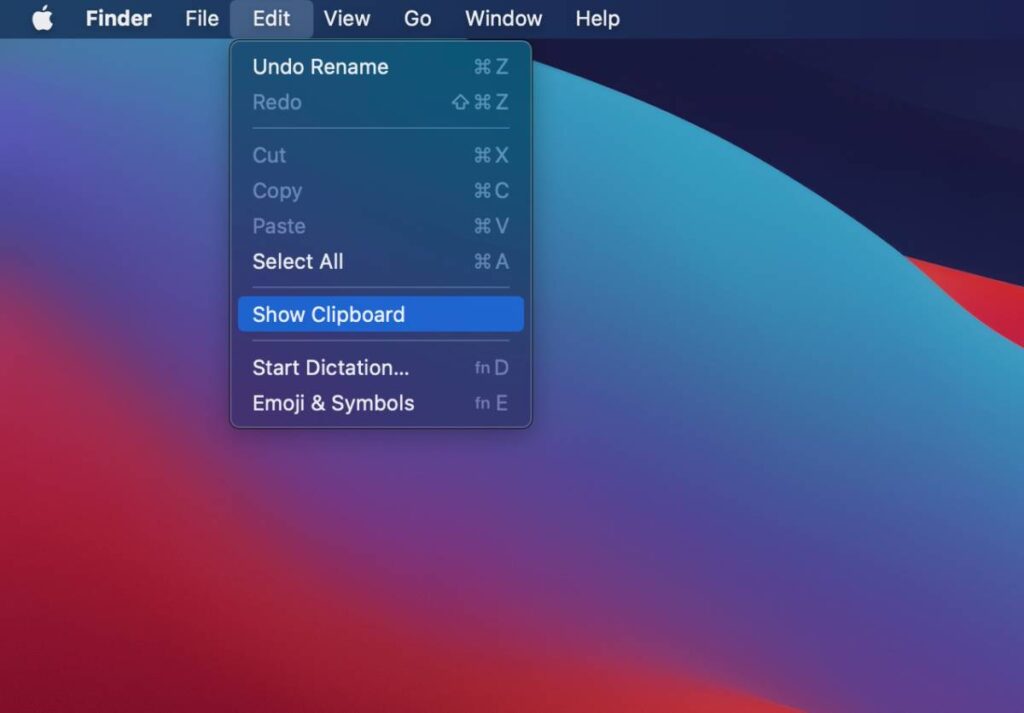
Task: Open the File menu
Action: point(200,18)
